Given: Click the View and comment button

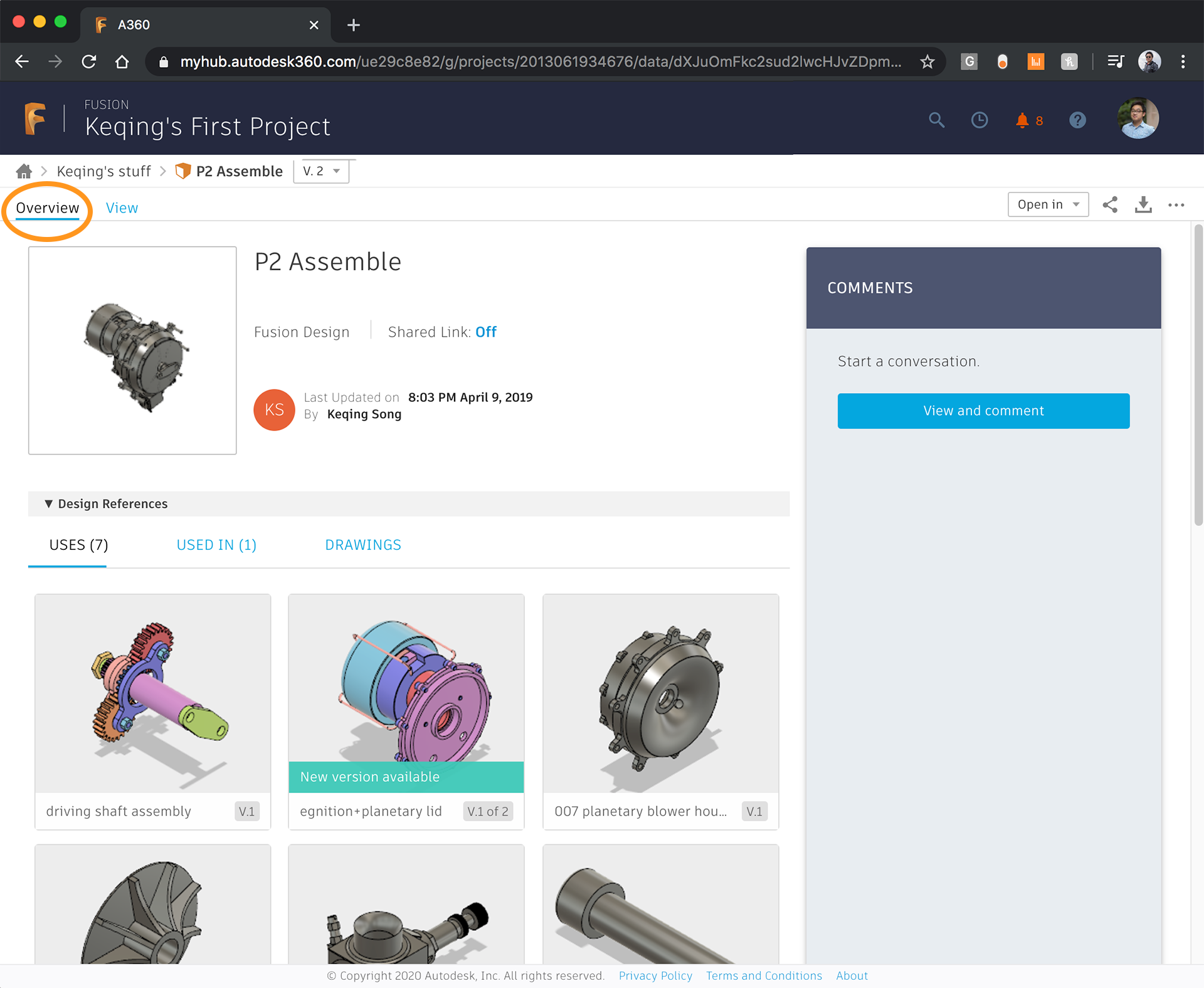Looking at the screenshot, I should tap(983, 410).
